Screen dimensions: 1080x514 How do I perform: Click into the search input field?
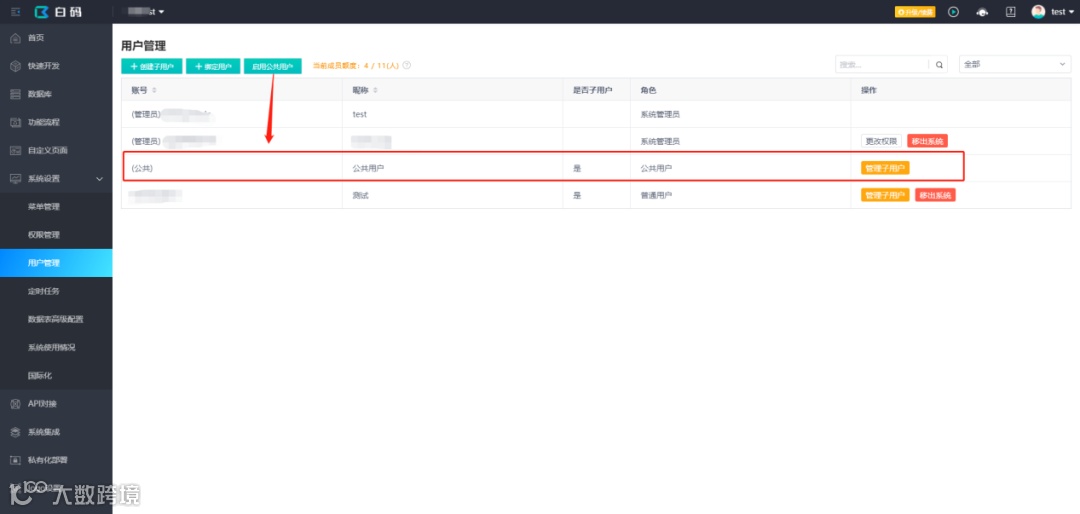pos(882,65)
